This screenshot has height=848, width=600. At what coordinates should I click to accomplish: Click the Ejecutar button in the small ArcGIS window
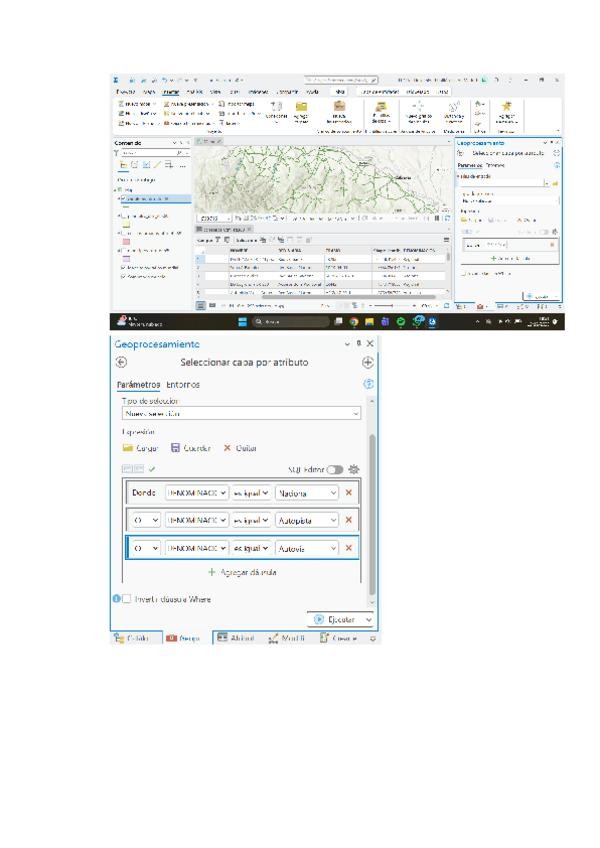click(x=537, y=296)
